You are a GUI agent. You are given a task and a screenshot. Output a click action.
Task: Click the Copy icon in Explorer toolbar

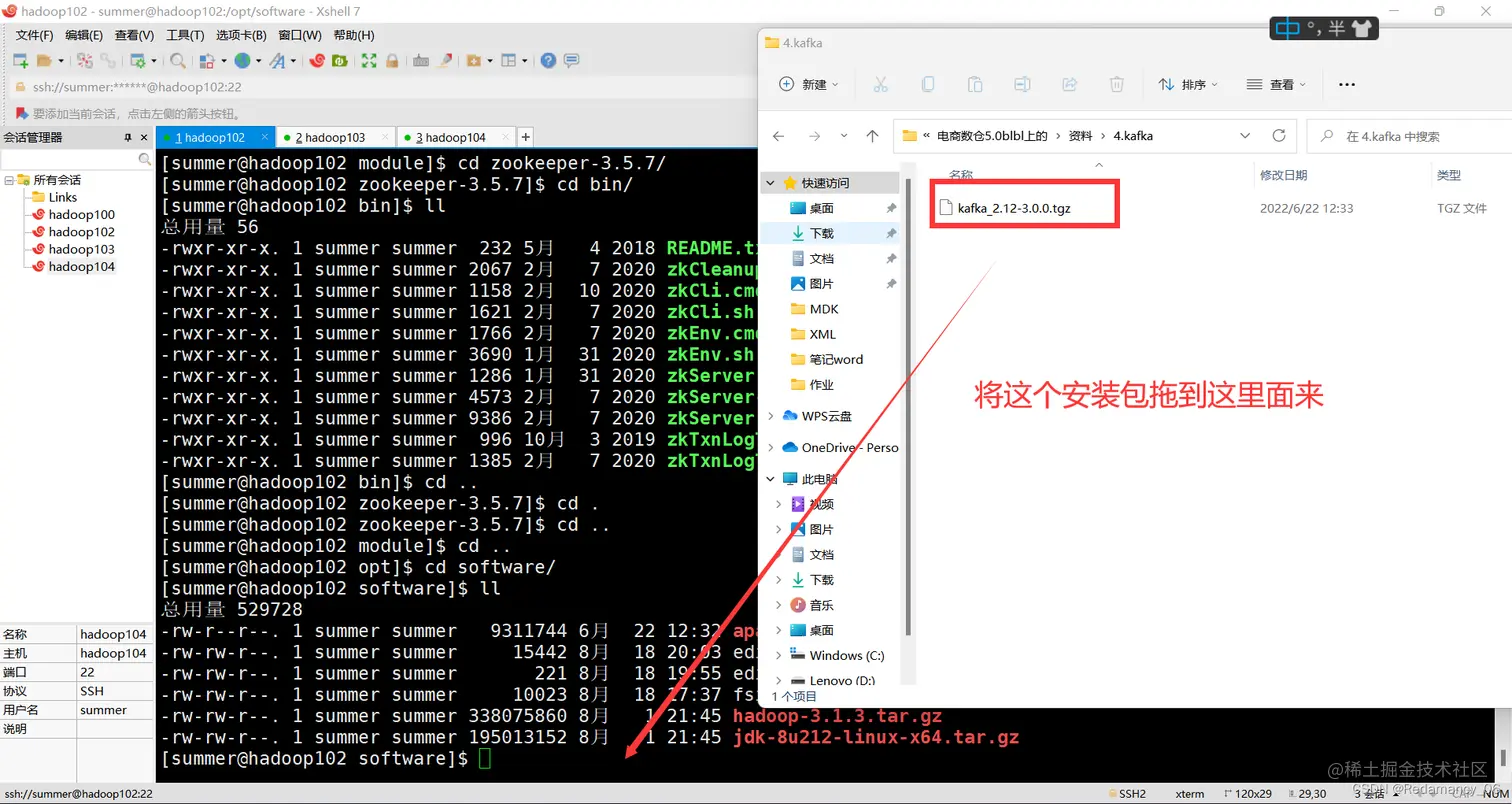click(928, 85)
